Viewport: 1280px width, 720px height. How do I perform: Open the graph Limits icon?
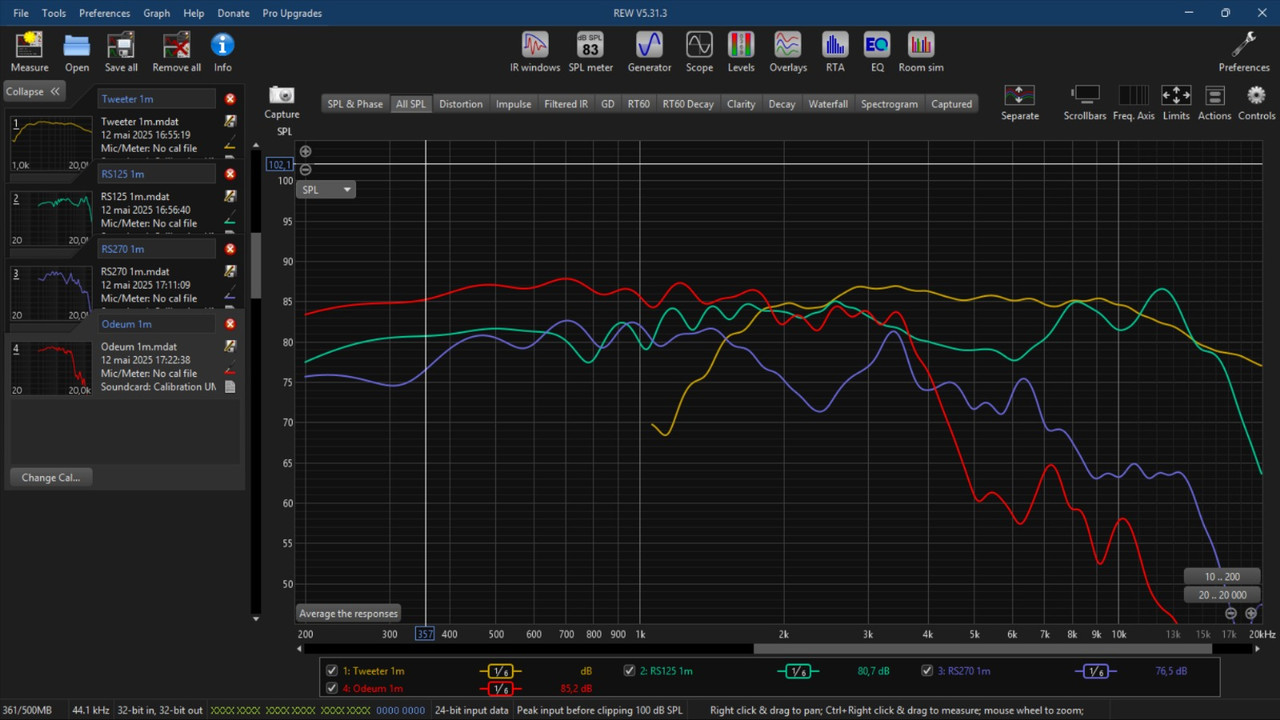tap(1176, 95)
